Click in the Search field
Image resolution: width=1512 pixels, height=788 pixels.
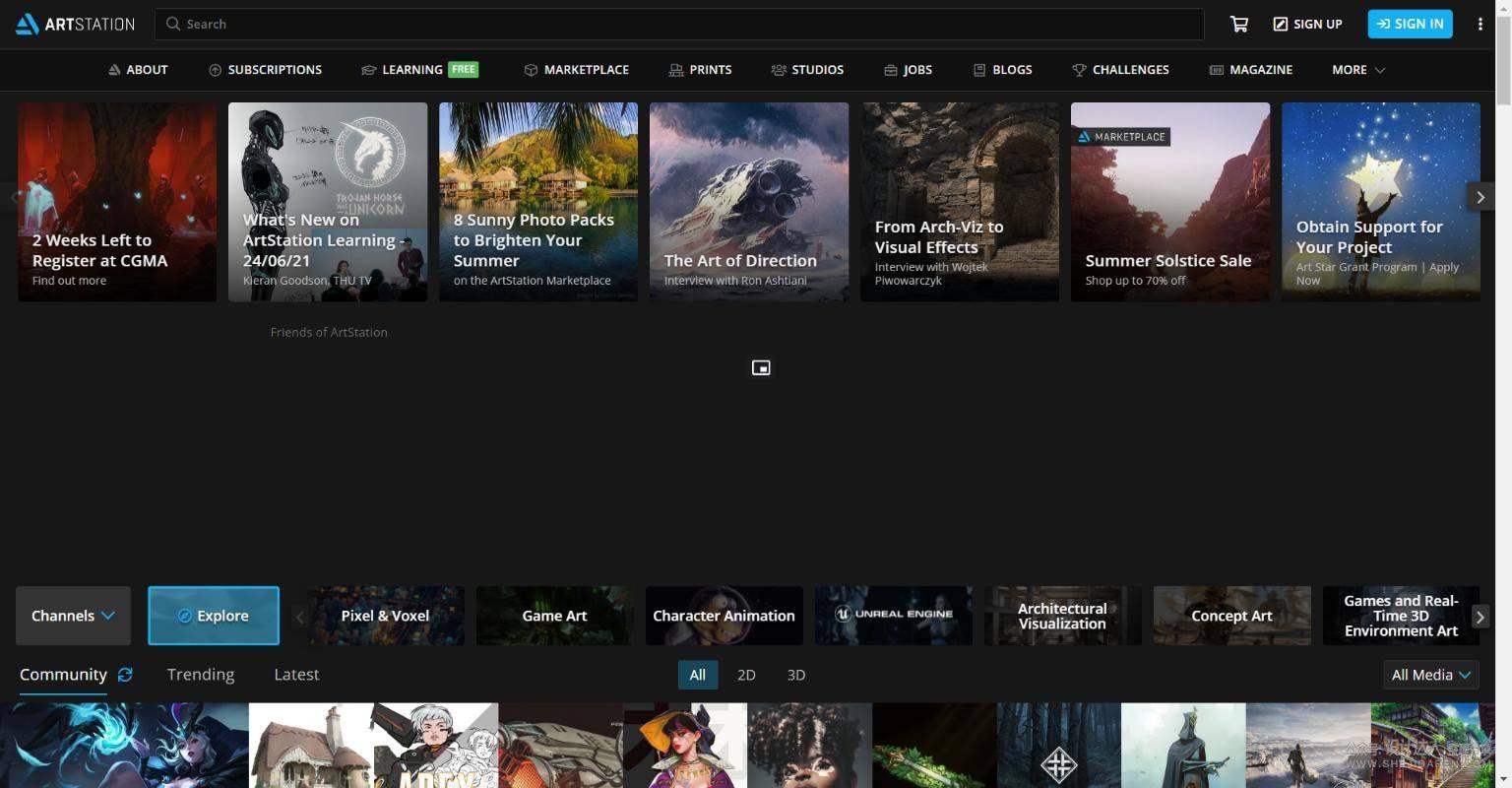click(679, 24)
